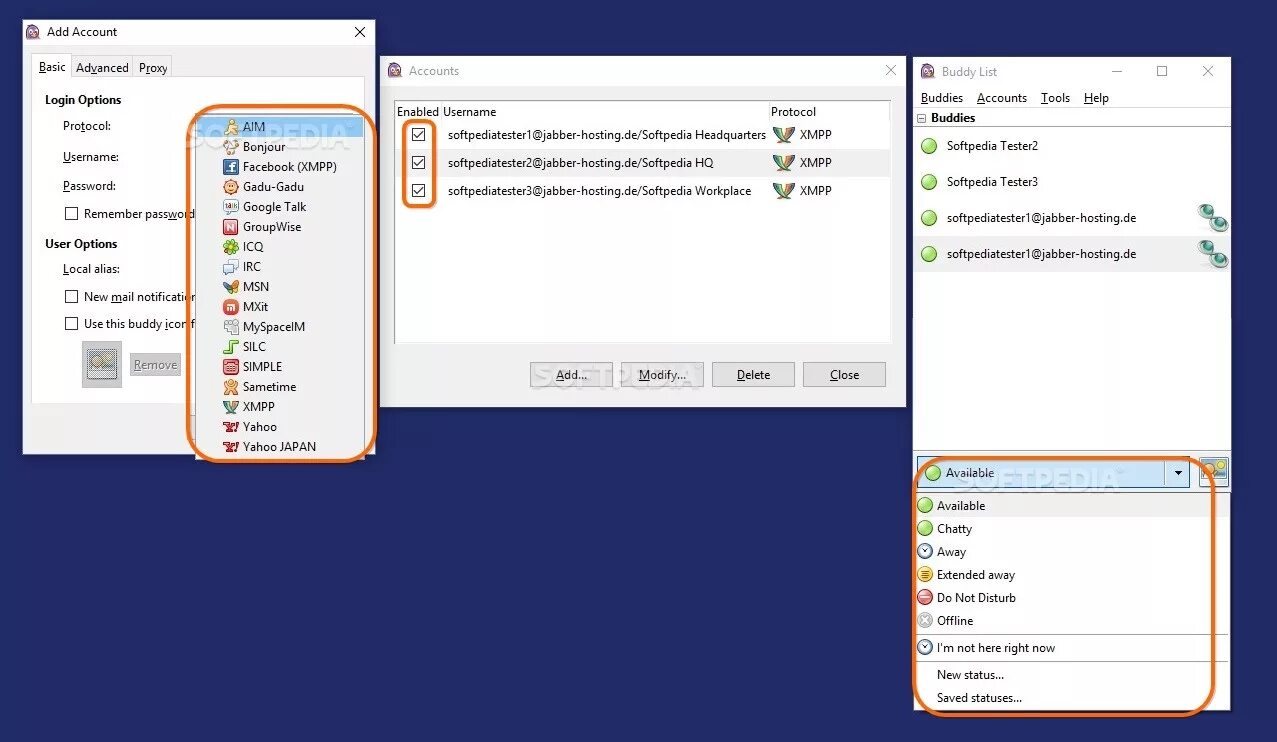
Task: Choose MSN protocol
Action: pos(279,287)
